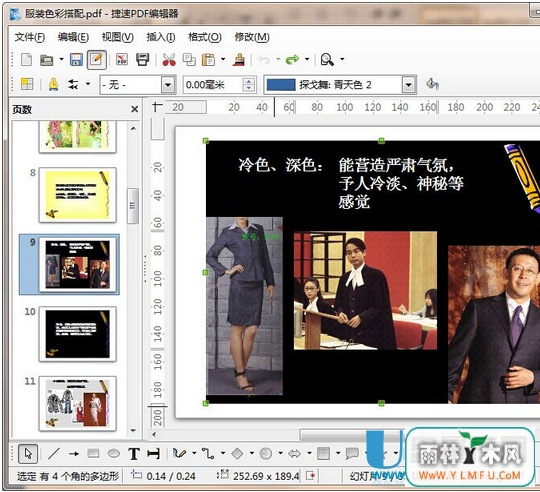
Task: Open the 格式(O) menu
Action: tap(205, 37)
